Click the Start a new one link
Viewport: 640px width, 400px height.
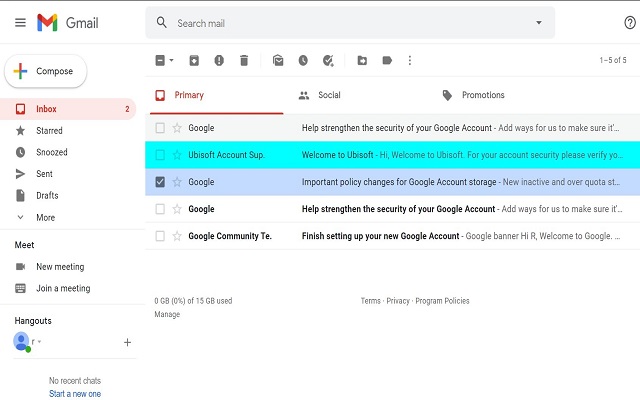coord(75,393)
